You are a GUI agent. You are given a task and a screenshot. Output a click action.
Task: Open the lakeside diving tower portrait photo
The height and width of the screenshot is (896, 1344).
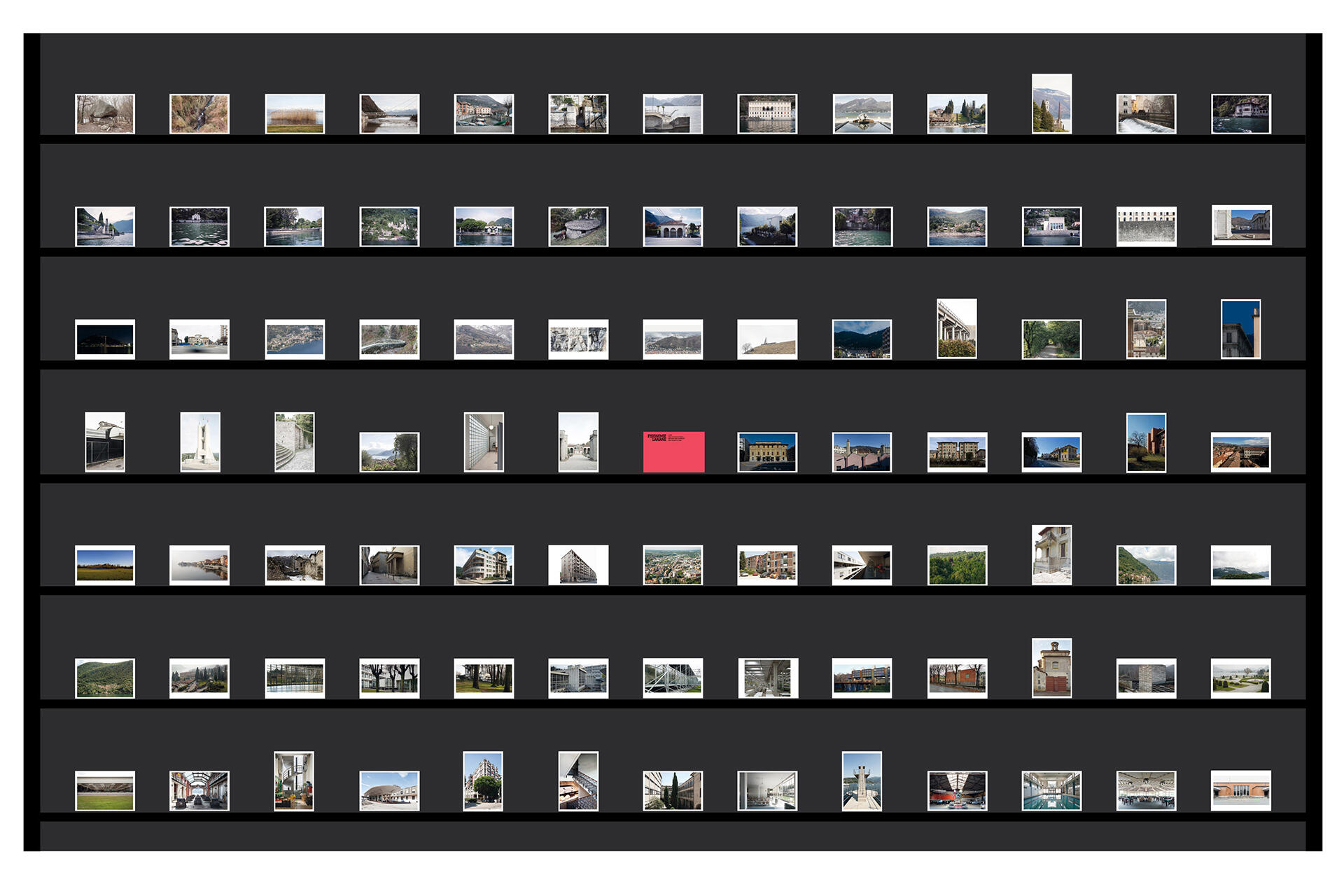pyautogui.click(x=862, y=781)
